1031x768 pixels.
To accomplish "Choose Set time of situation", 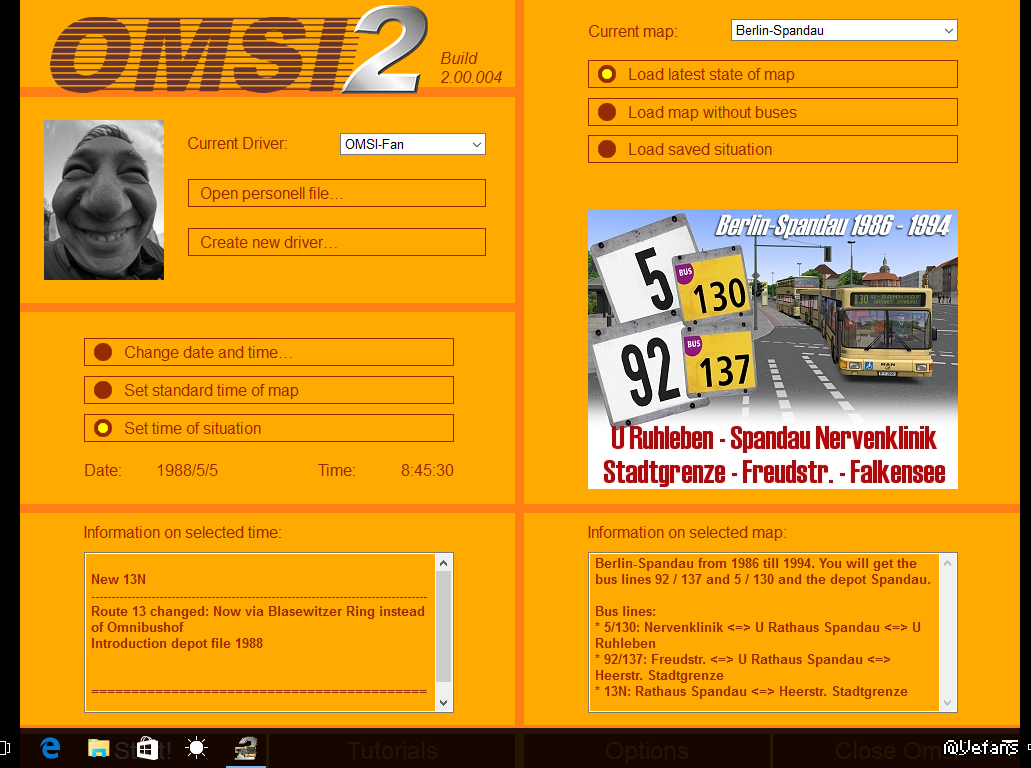I will pos(269,429).
